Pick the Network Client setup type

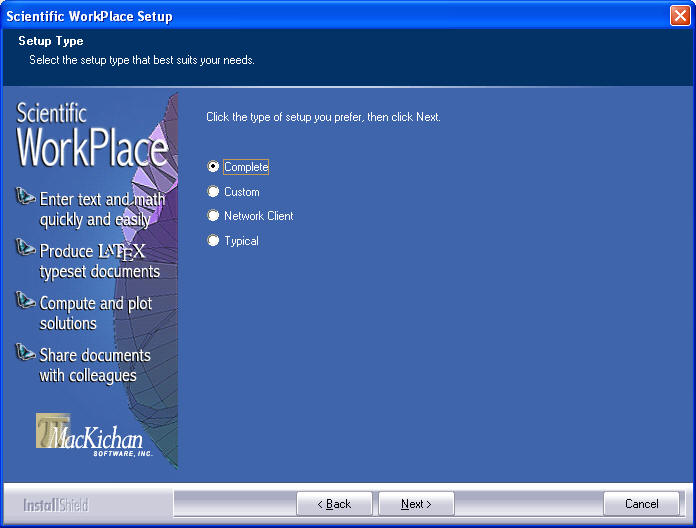click(213, 216)
